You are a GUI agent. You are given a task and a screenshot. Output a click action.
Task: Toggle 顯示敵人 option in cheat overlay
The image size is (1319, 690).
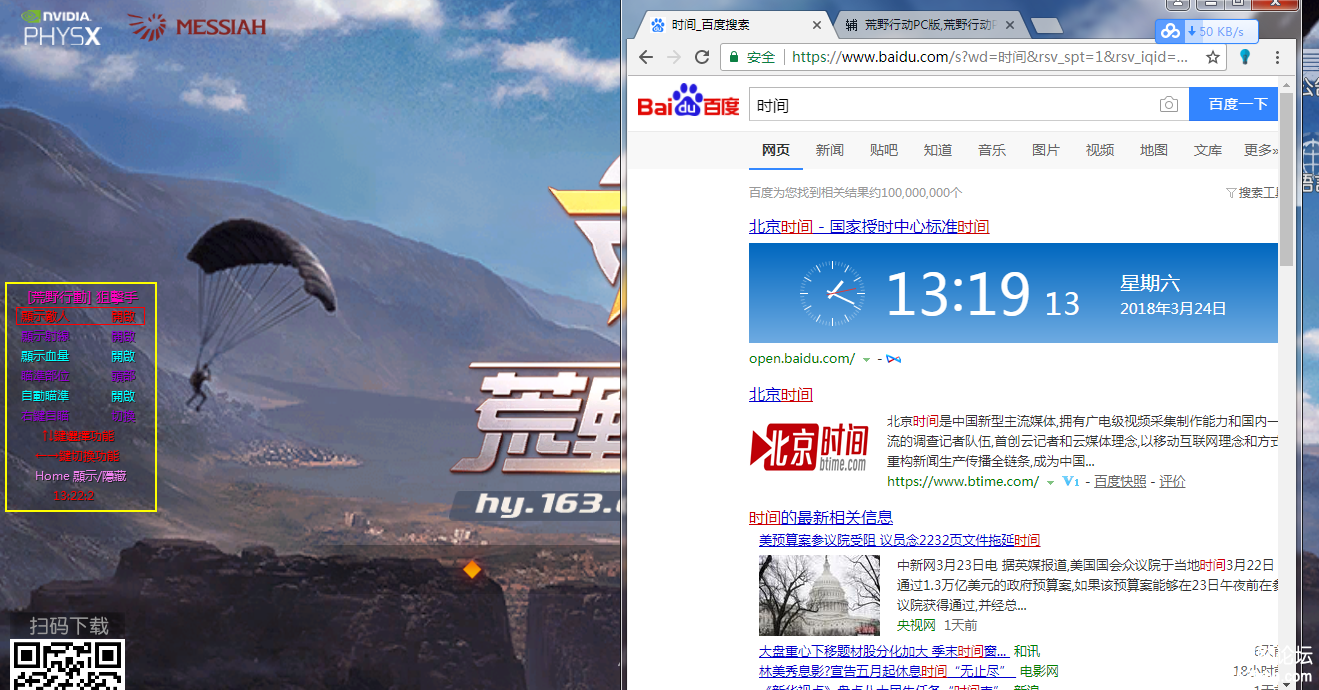(81, 316)
